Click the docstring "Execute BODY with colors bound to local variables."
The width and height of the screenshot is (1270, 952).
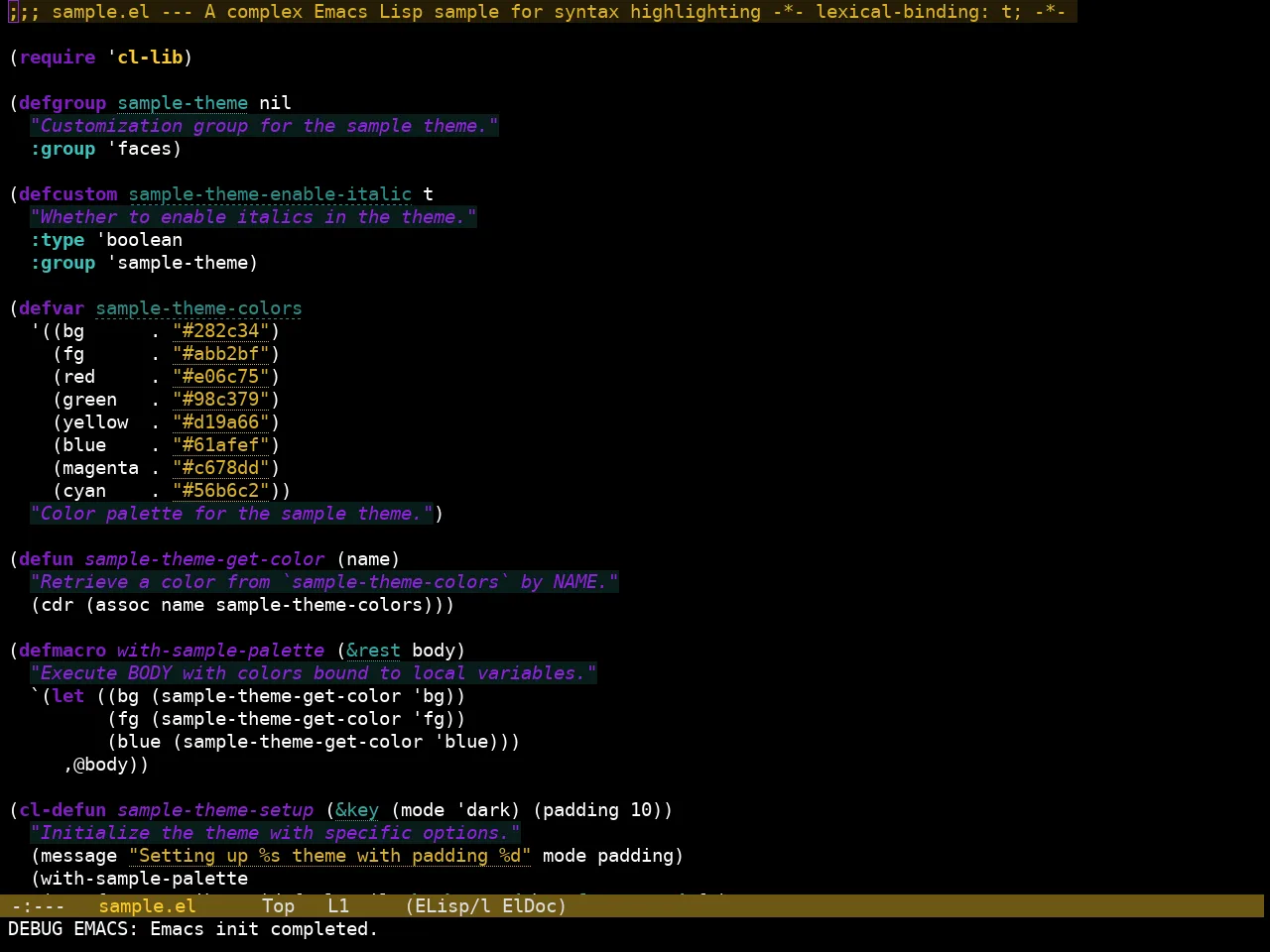click(314, 673)
